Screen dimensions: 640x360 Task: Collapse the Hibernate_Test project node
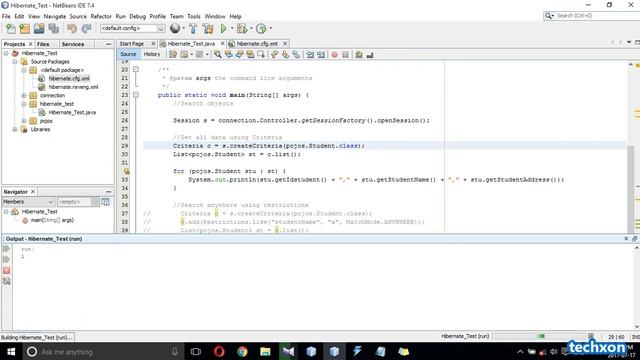point(6,53)
